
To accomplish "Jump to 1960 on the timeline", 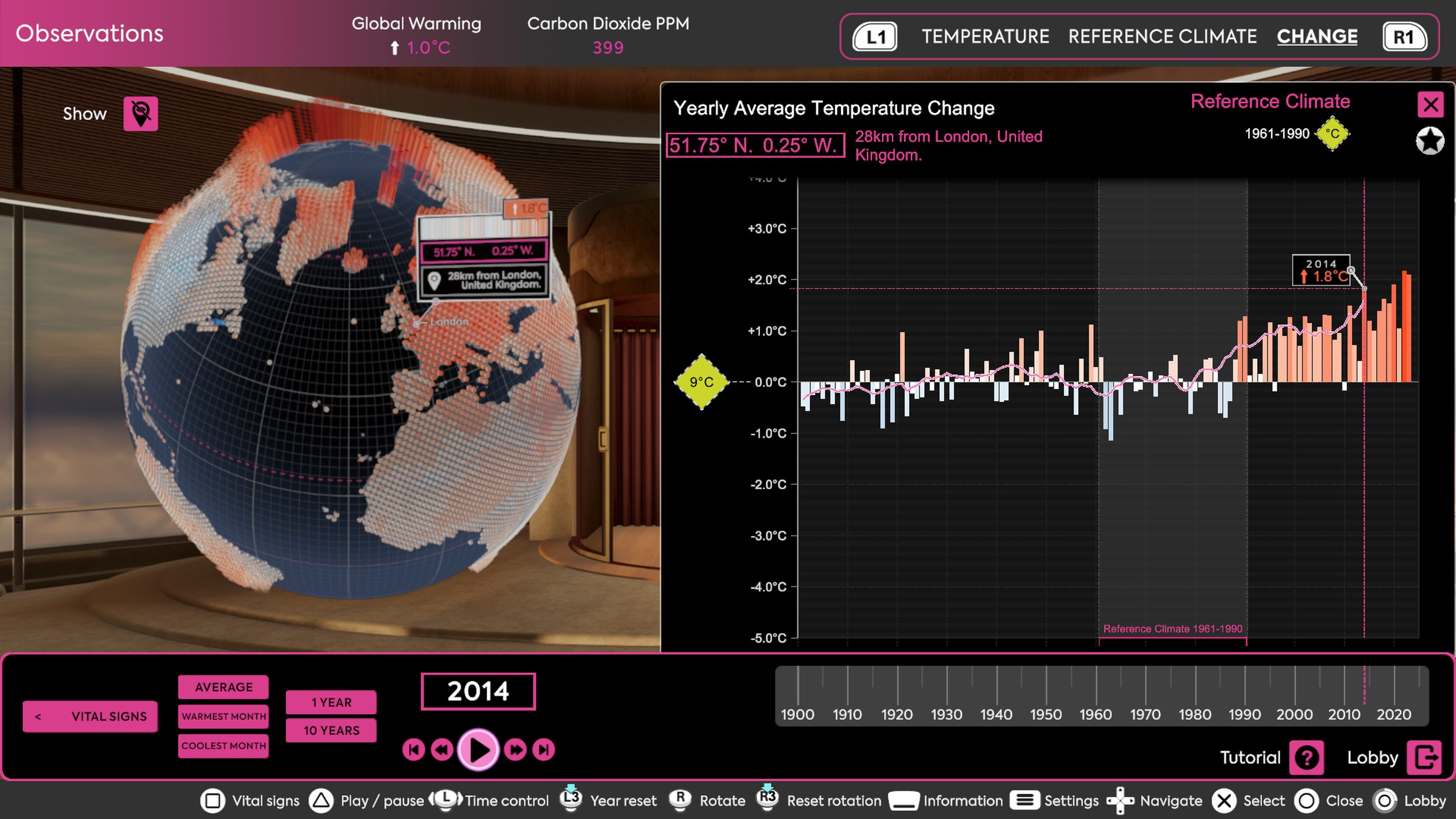I will tap(1096, 695).
